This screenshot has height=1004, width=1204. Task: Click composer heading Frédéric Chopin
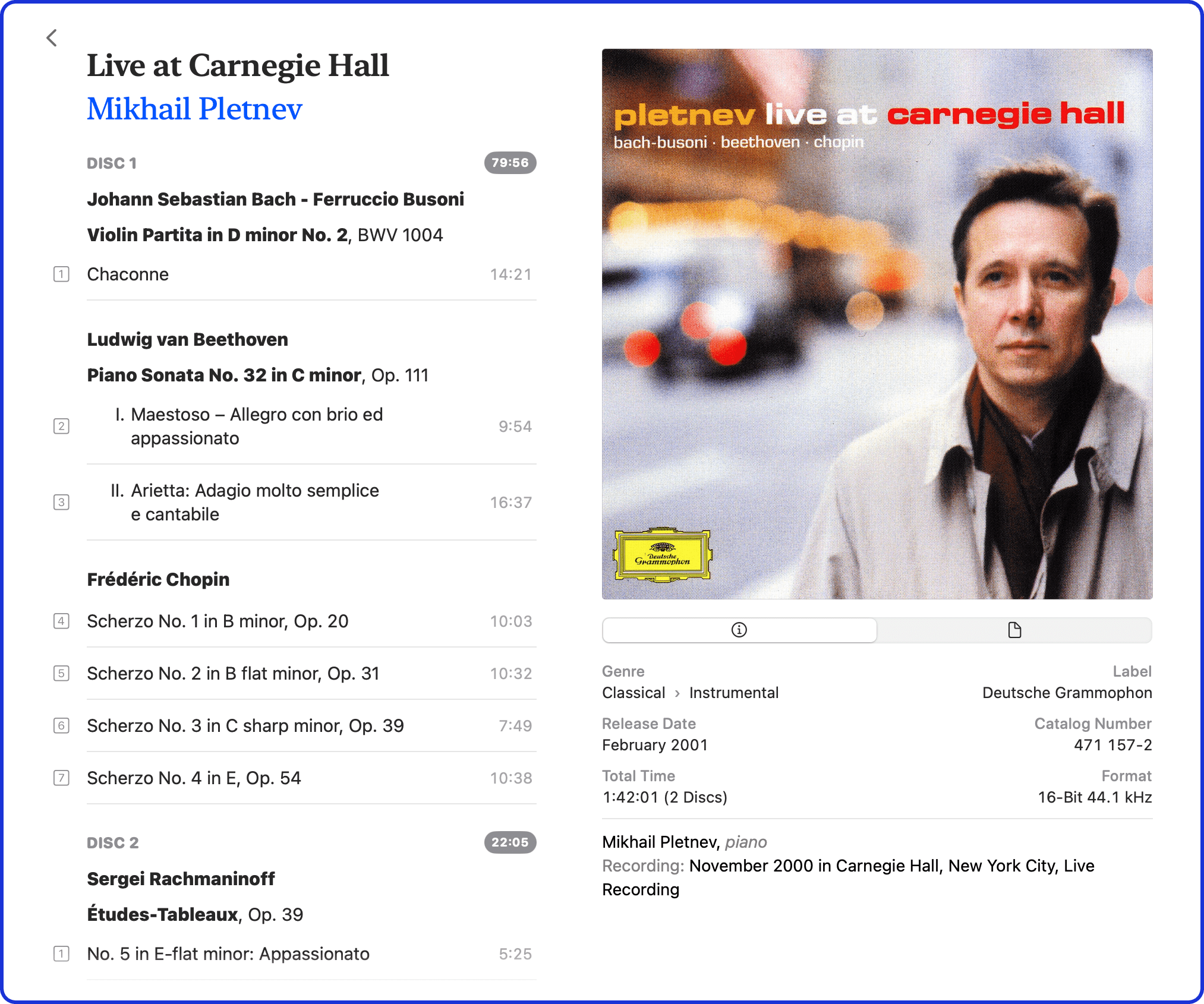coord(158,580)
